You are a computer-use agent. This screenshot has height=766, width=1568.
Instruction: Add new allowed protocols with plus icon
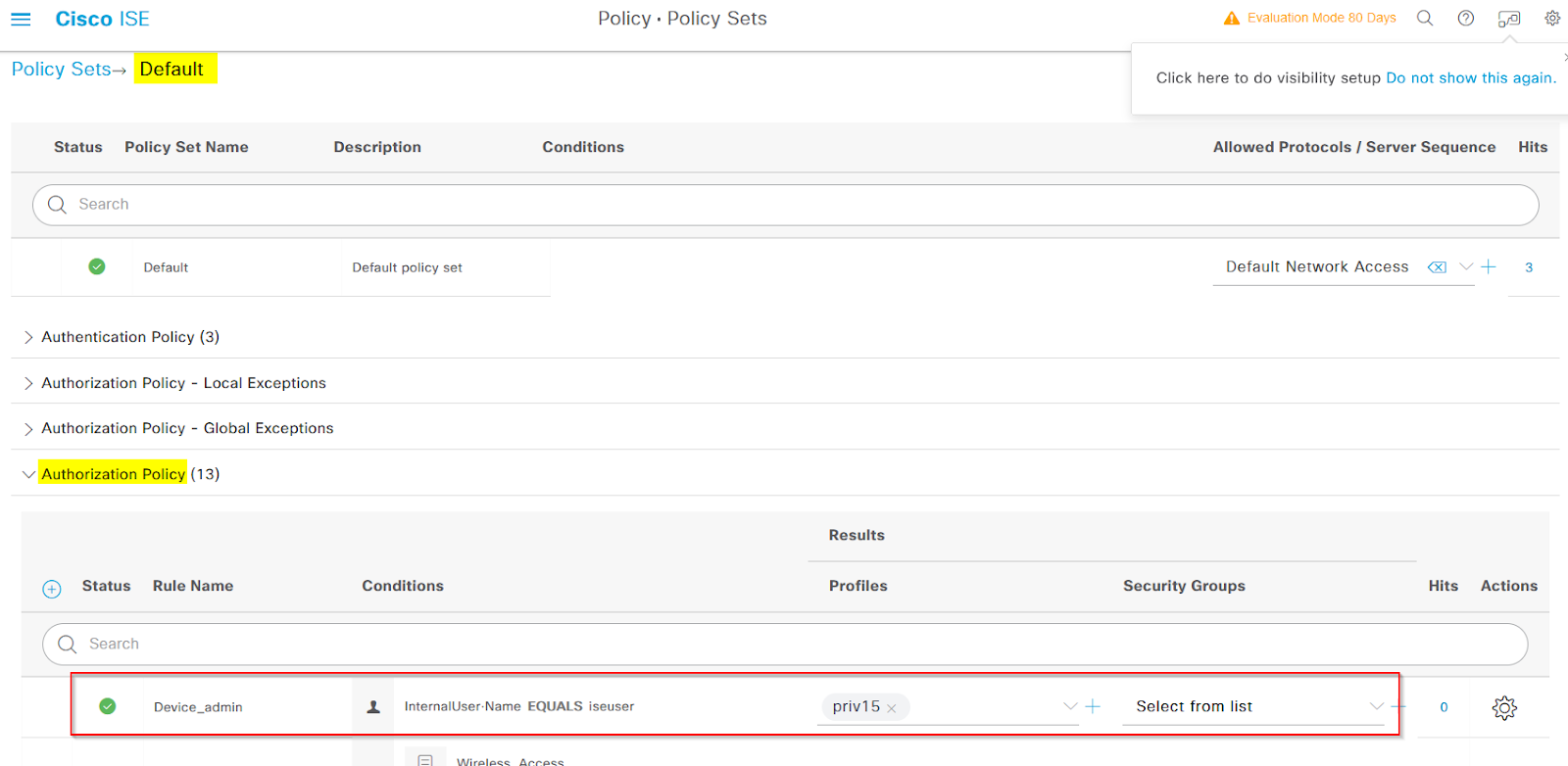[x=1489, y=266]
